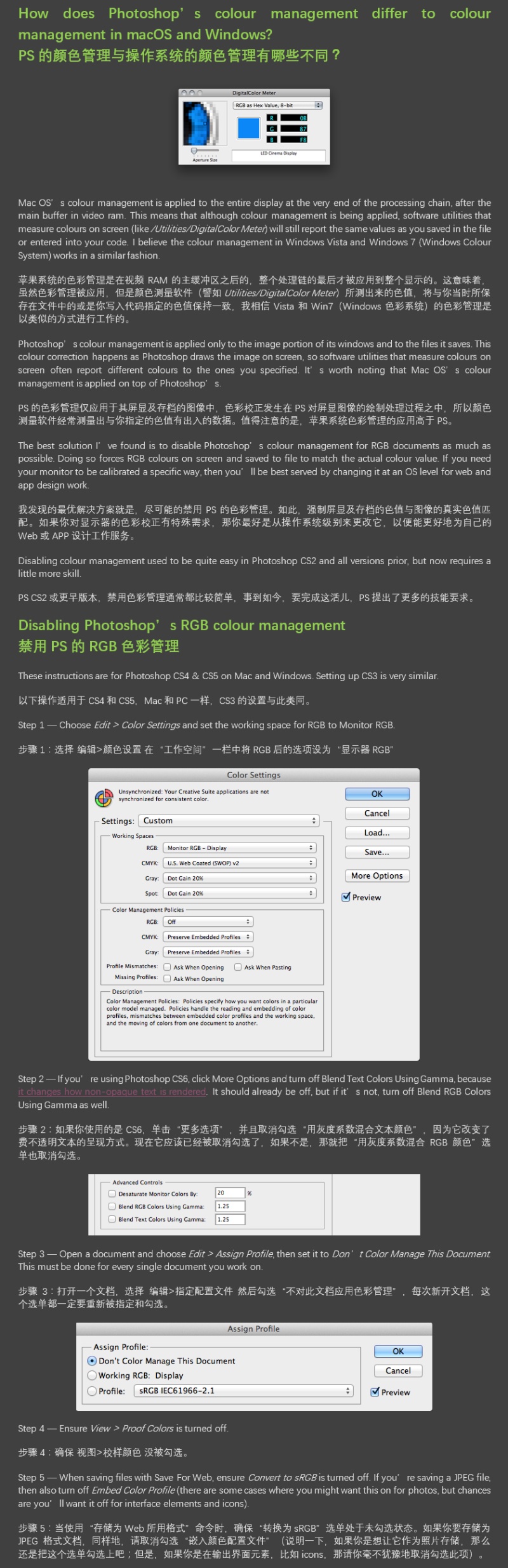The height and width of the screenshot is (1568, 508).
Task: Click the magnified pixel preview in DigitalColor Meter
Action: click(x=204, y=123)
